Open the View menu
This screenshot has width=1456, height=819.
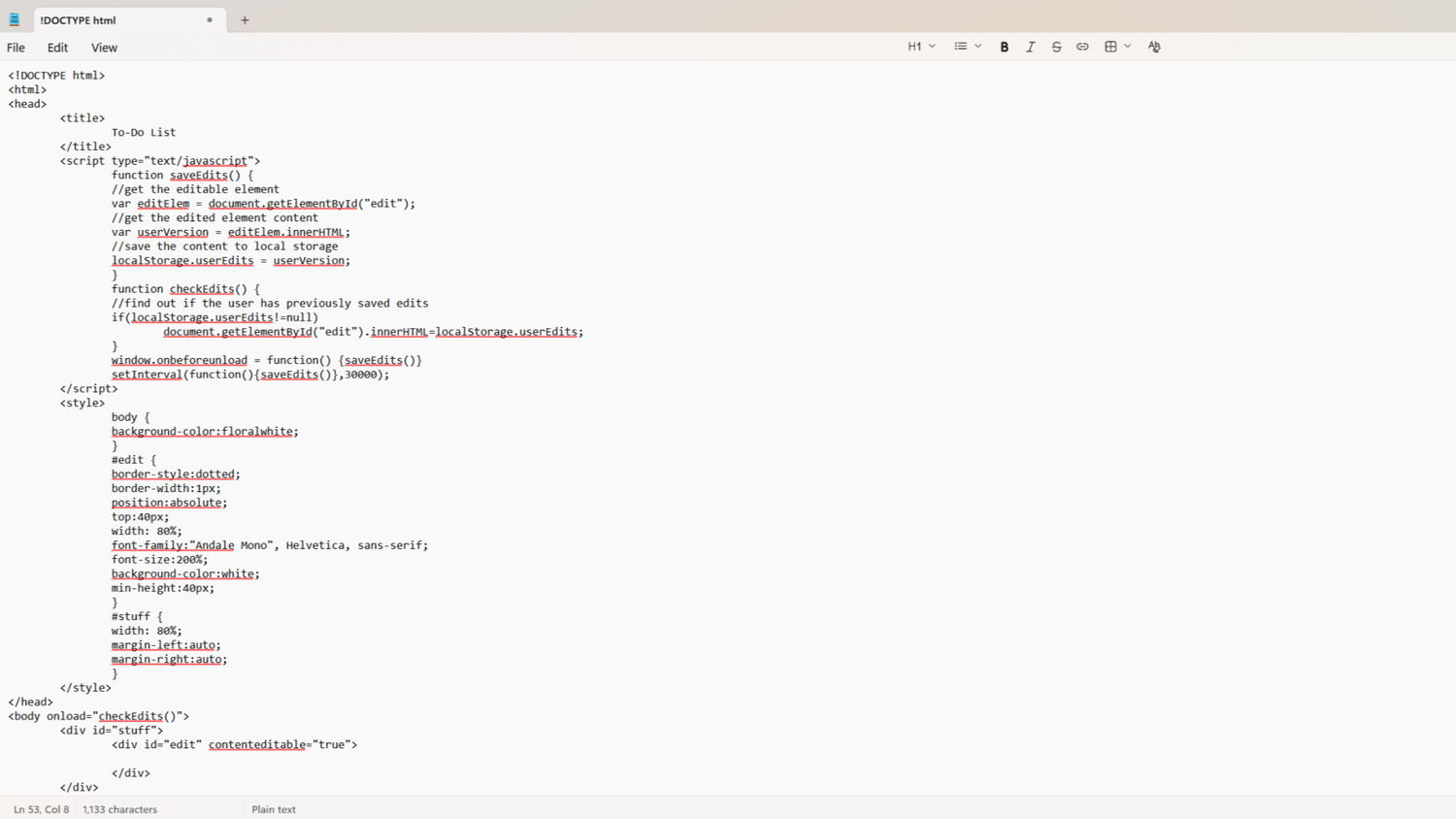pos(104,48)
